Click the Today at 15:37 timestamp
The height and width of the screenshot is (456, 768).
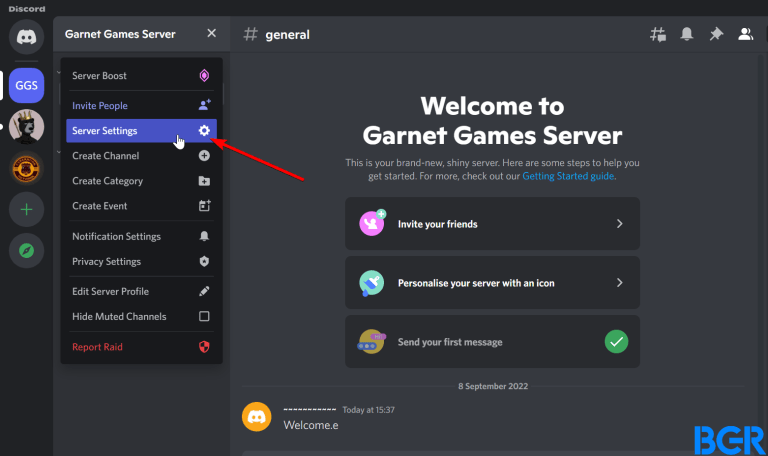[x=368, y=410]
